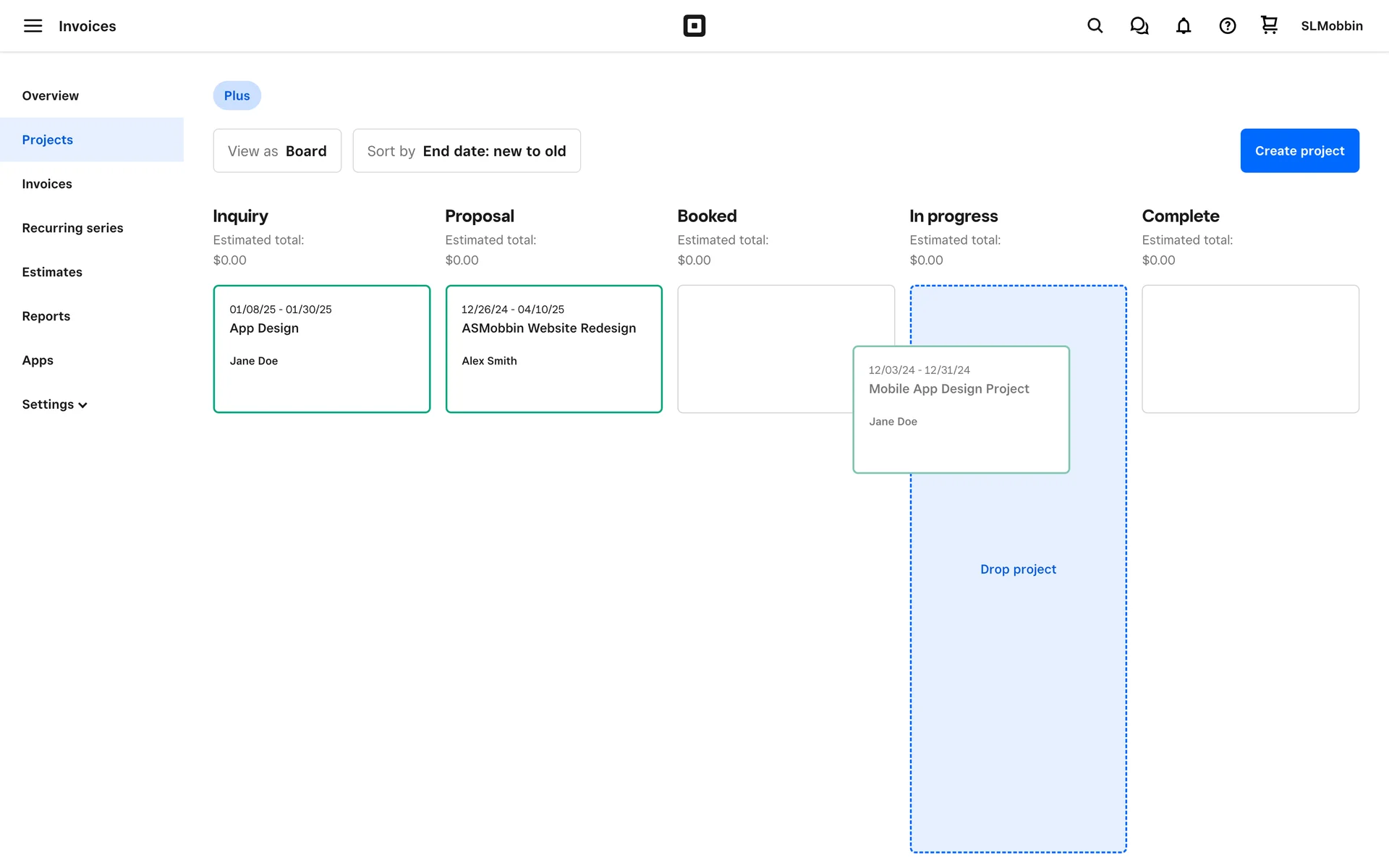Open the App Design project card

tap(321, 349)
